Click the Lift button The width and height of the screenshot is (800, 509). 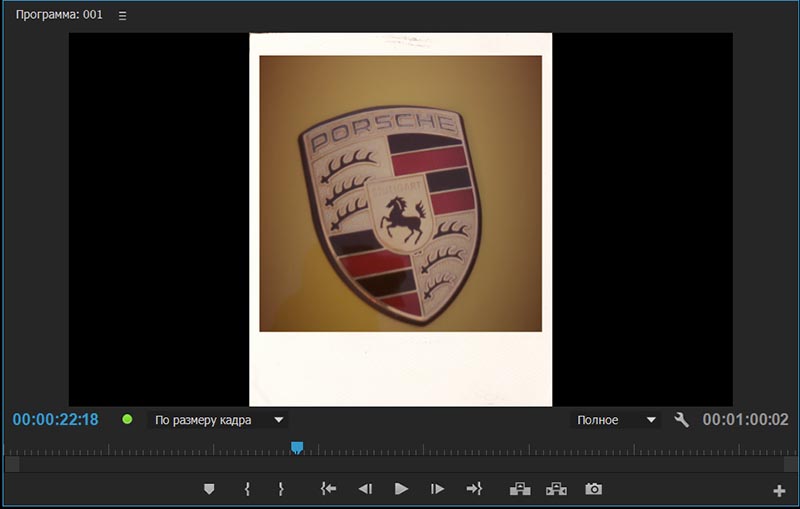pos(520,489)
